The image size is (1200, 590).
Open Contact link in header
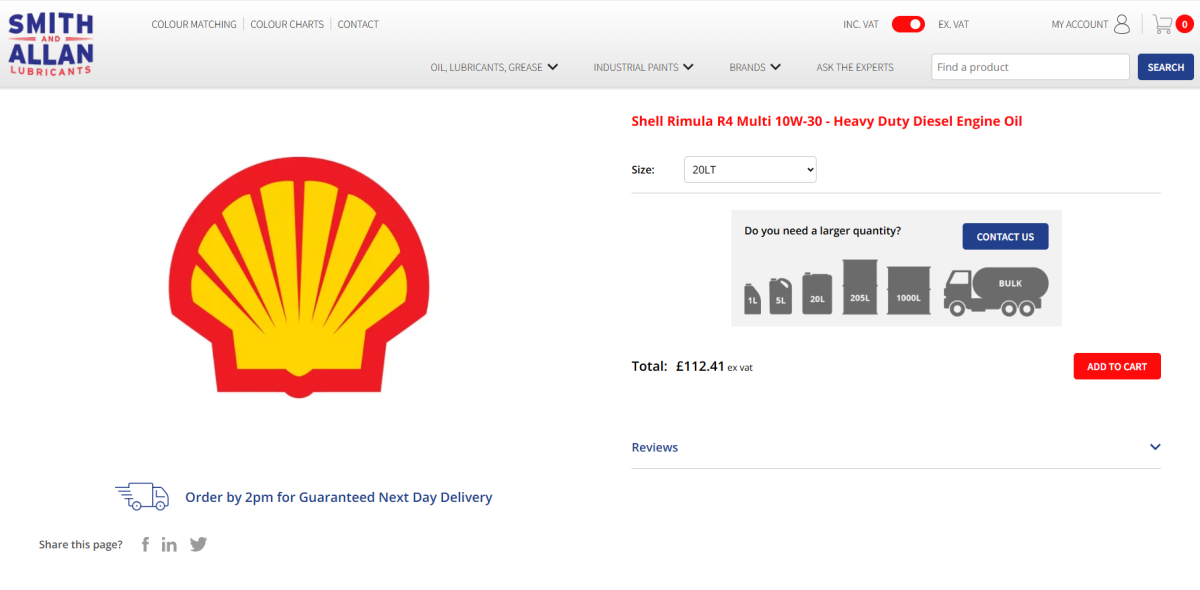358,24
